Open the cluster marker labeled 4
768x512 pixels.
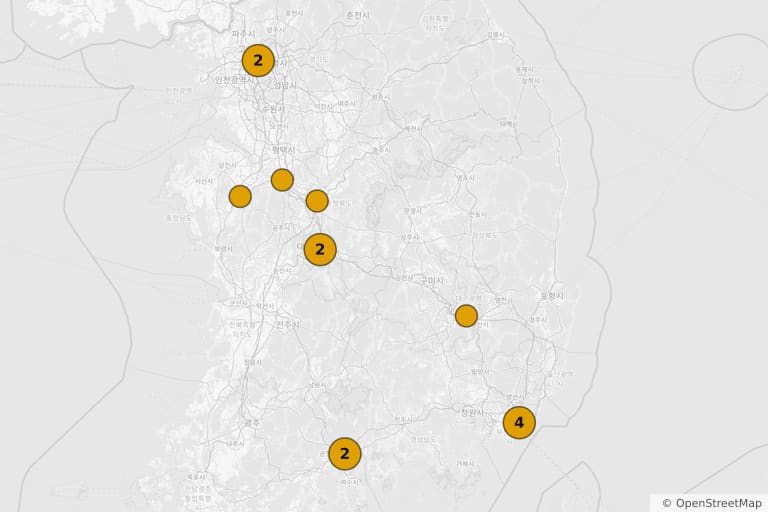pos(519,422)
